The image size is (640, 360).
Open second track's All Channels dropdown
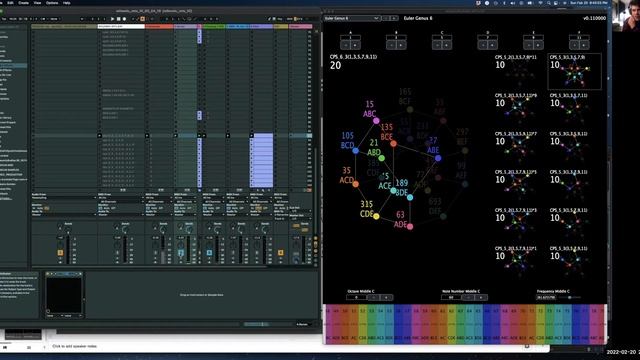[121, 202]
